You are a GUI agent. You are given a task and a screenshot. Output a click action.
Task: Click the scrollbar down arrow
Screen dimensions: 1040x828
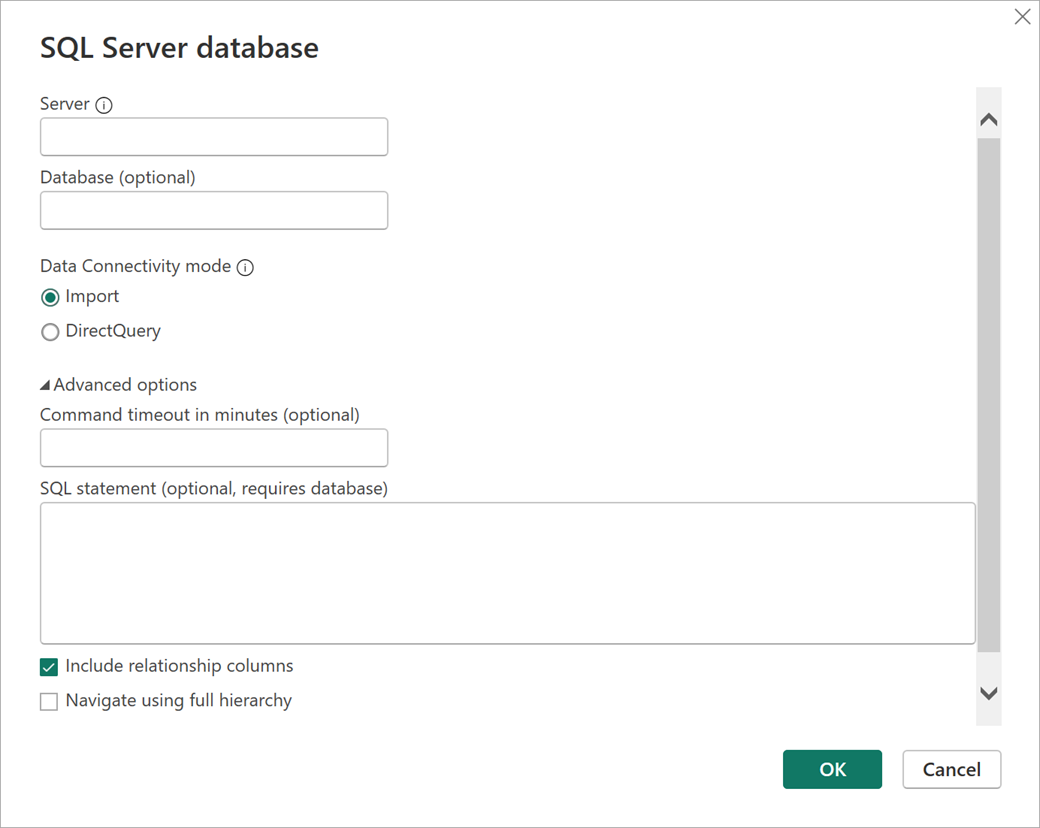pyautogui.click(x=988, y=692)
